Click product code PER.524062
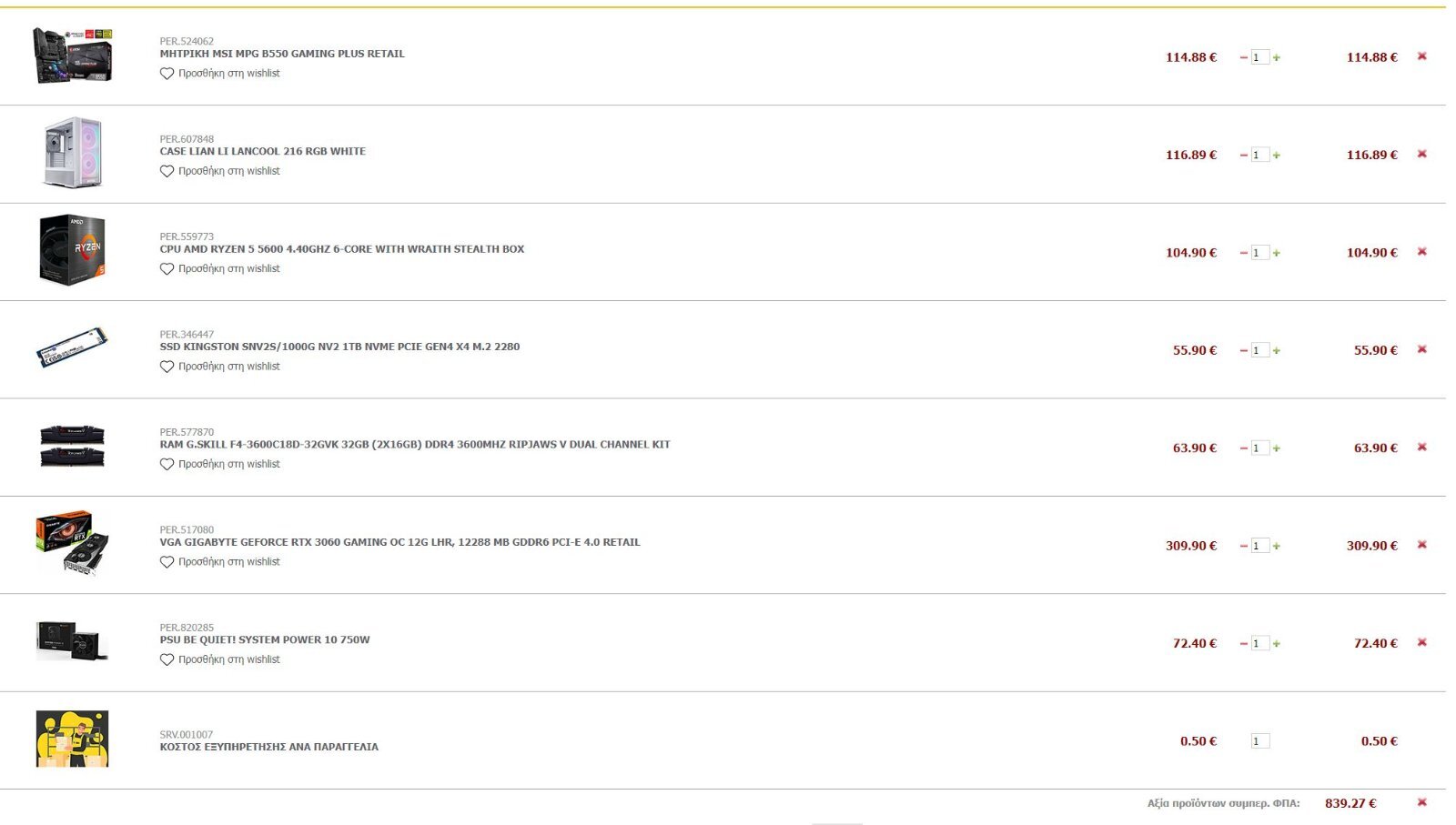This screenshot has height=825, width=1456. [x=187, y=42]
